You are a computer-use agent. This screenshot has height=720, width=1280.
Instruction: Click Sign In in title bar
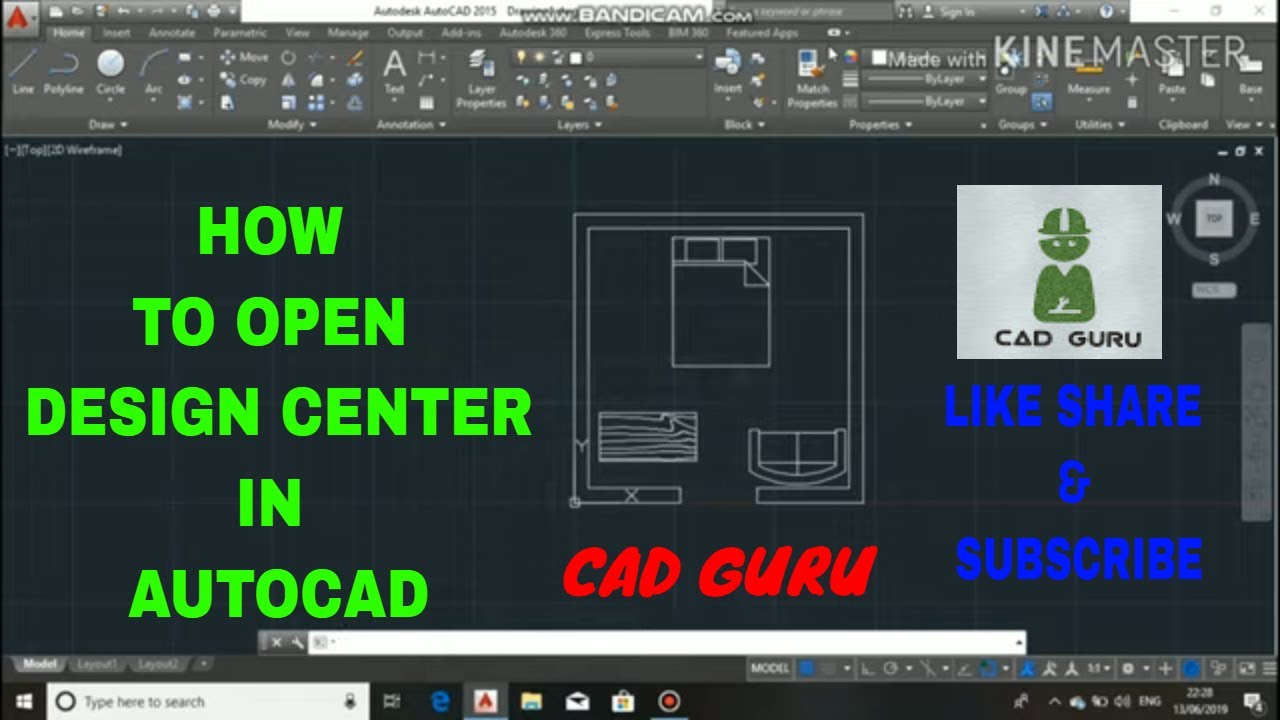coord(947,12)
